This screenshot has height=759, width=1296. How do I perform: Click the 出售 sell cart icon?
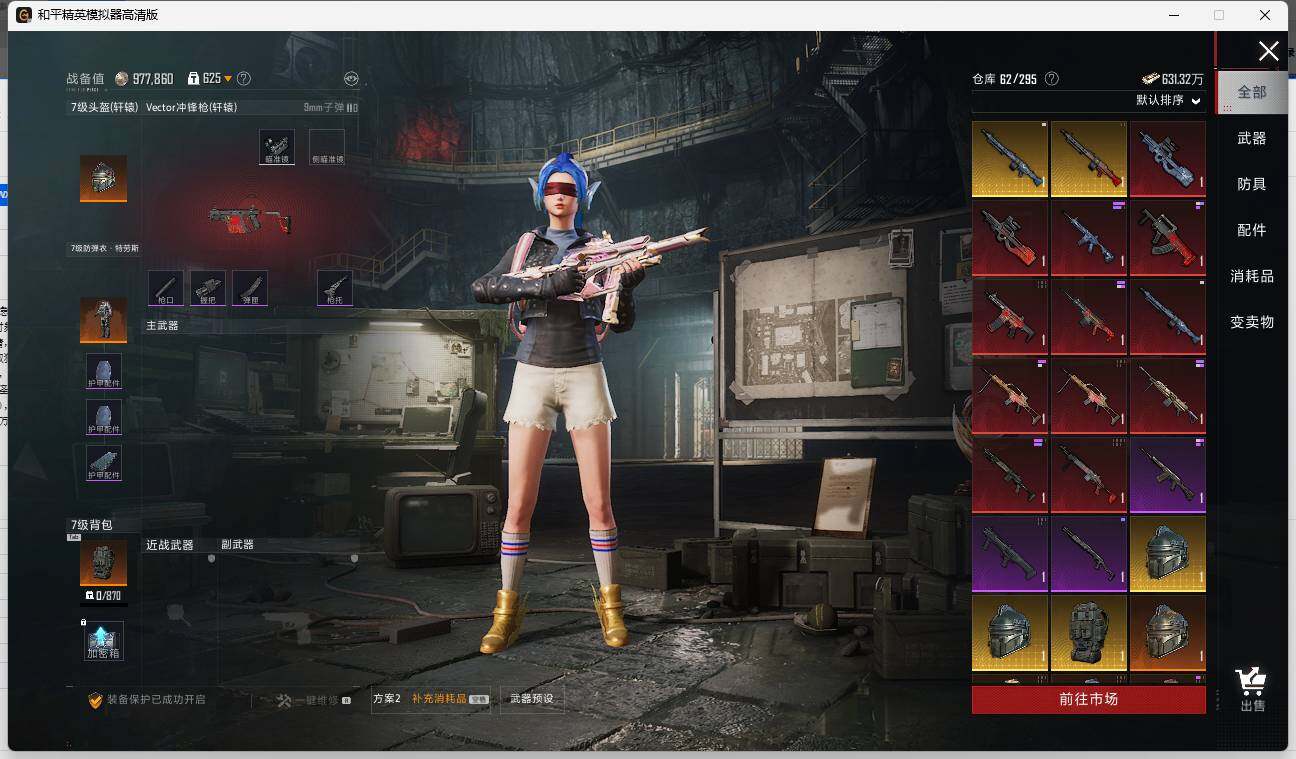1252,689
